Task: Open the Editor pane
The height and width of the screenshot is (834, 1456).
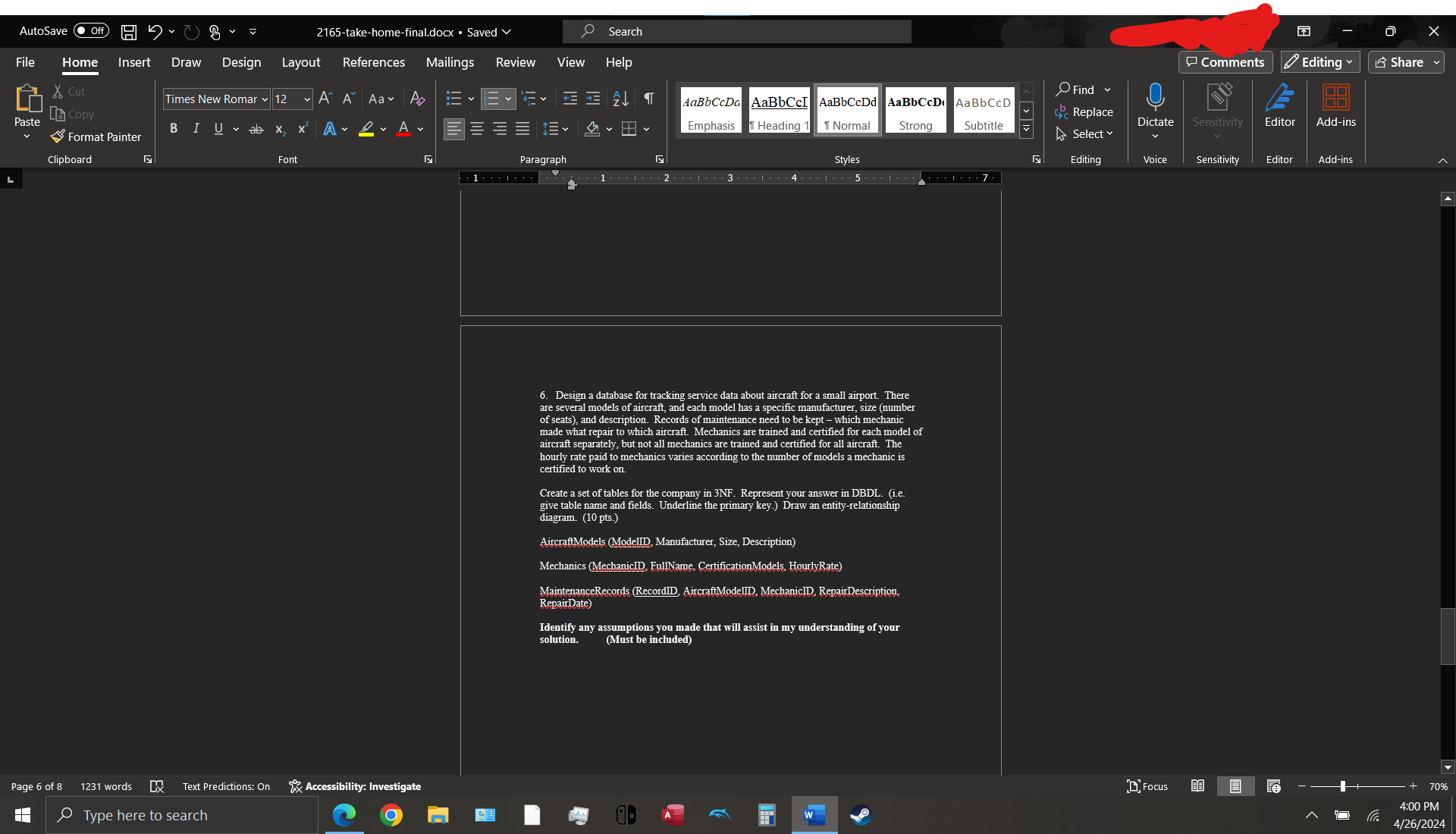Action: (1279, 106)
